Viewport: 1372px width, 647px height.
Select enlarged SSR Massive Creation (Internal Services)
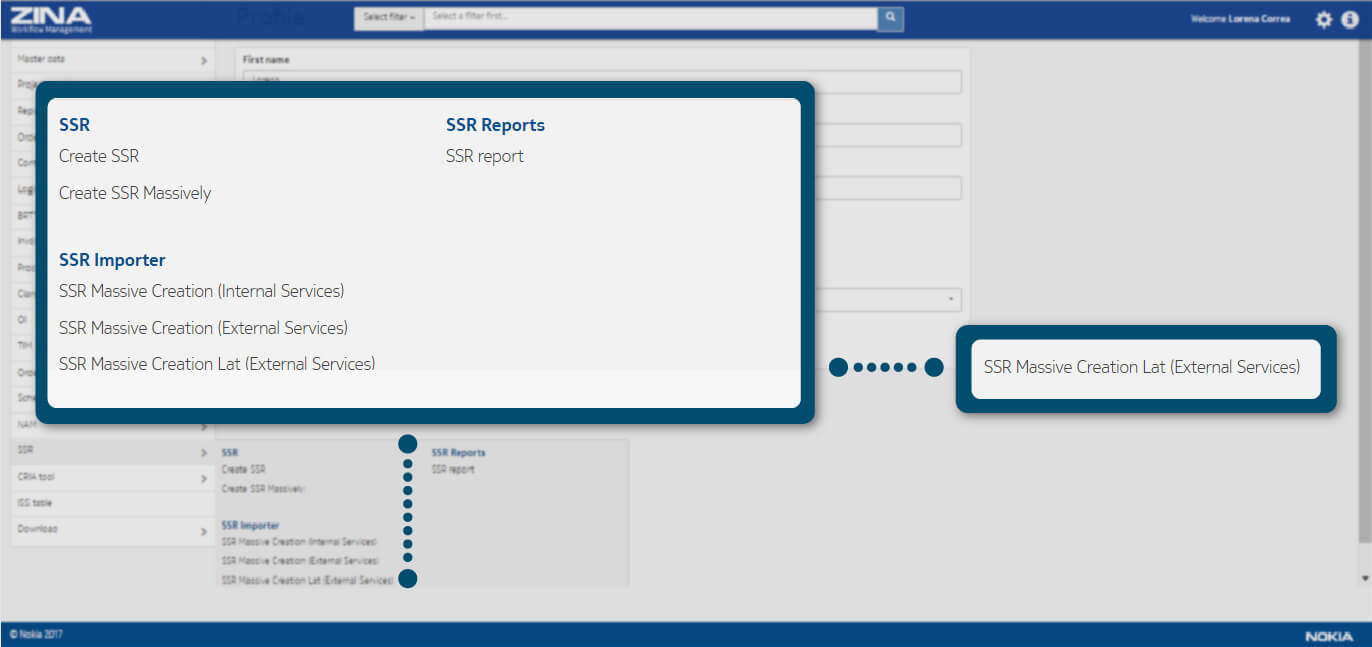click(x=201, y=291)
